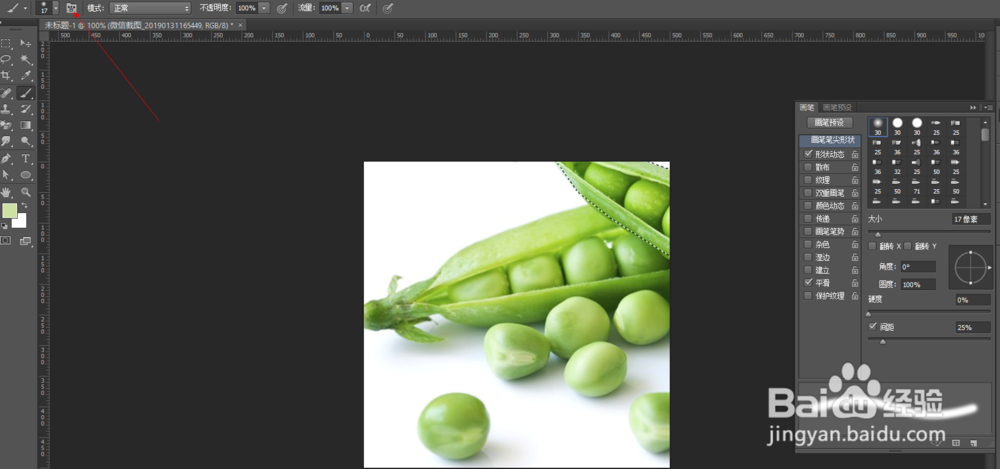Open the 不透明度 slider dropdown
Image resolution: width=1000 pixels, height=469 pixels.
tap(264, 8)
